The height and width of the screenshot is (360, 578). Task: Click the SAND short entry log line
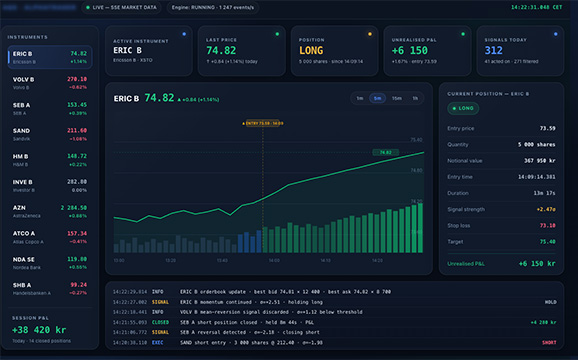[x=334, y=343]
